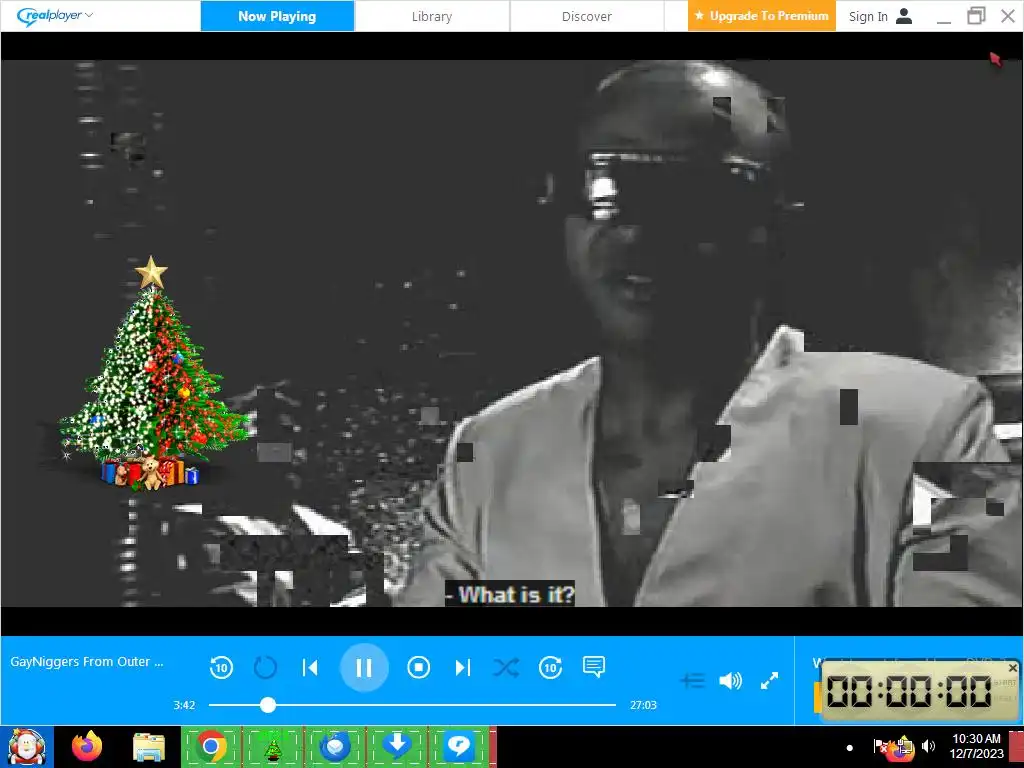Click the Sign In link
The image size is (1024, 768).
click(868, 16)
